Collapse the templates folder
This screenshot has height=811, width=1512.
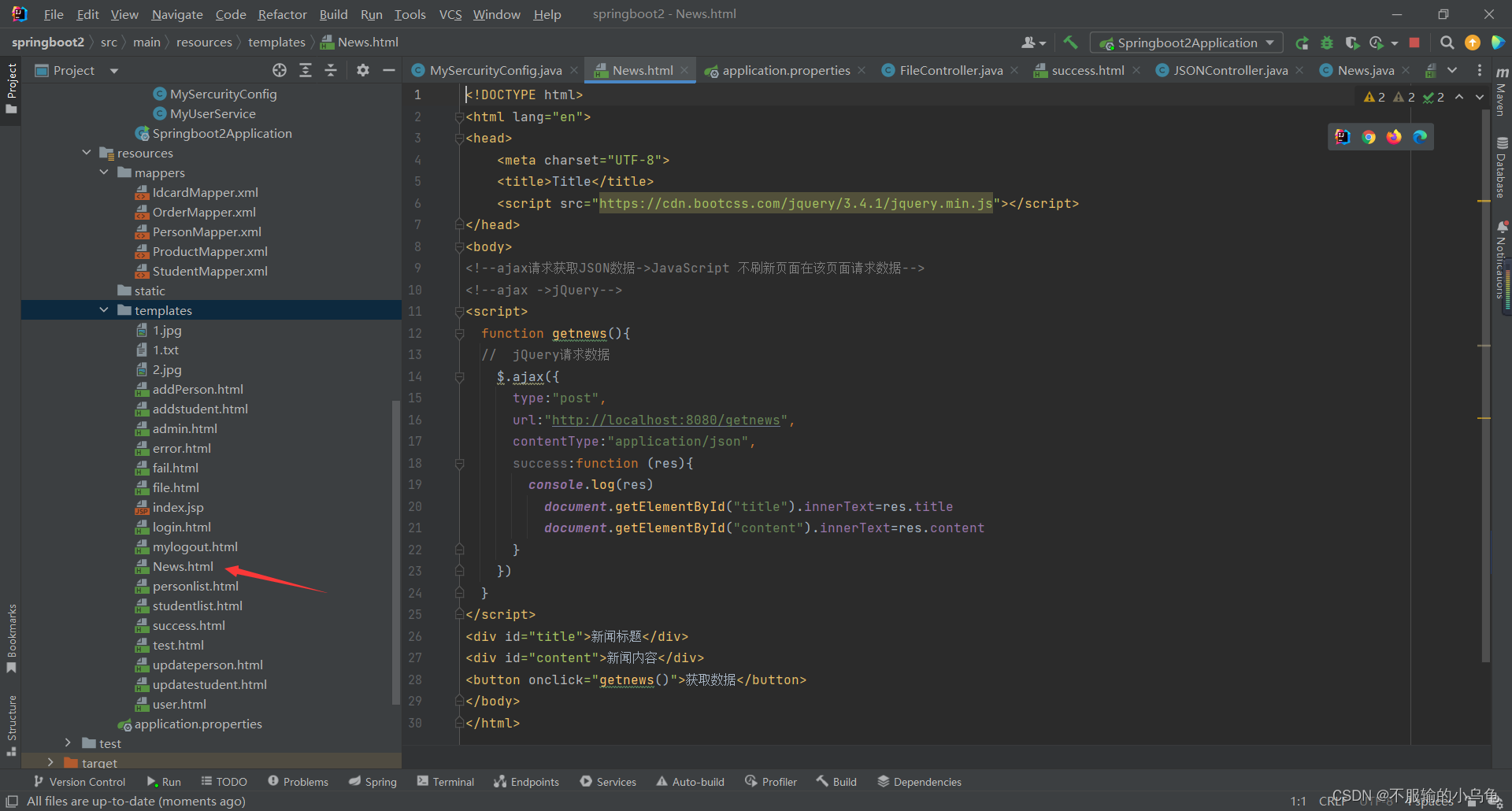104,310
